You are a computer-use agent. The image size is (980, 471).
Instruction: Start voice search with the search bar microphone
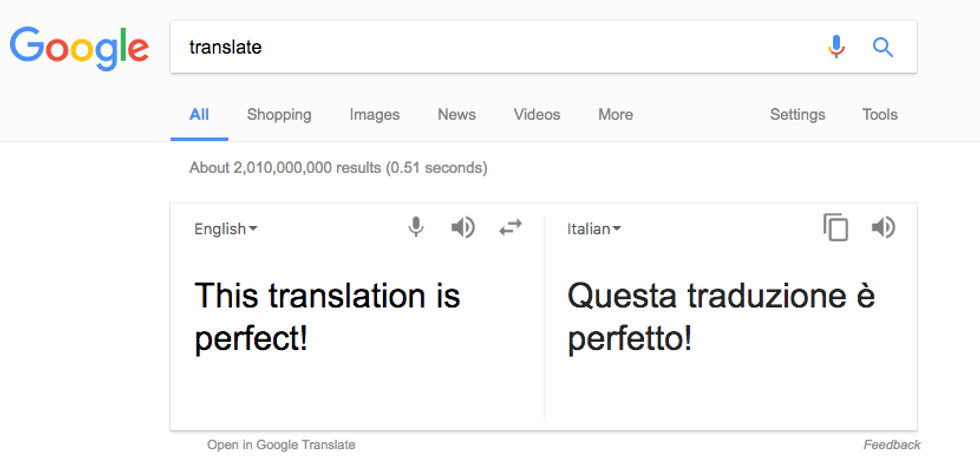[836, 47]
